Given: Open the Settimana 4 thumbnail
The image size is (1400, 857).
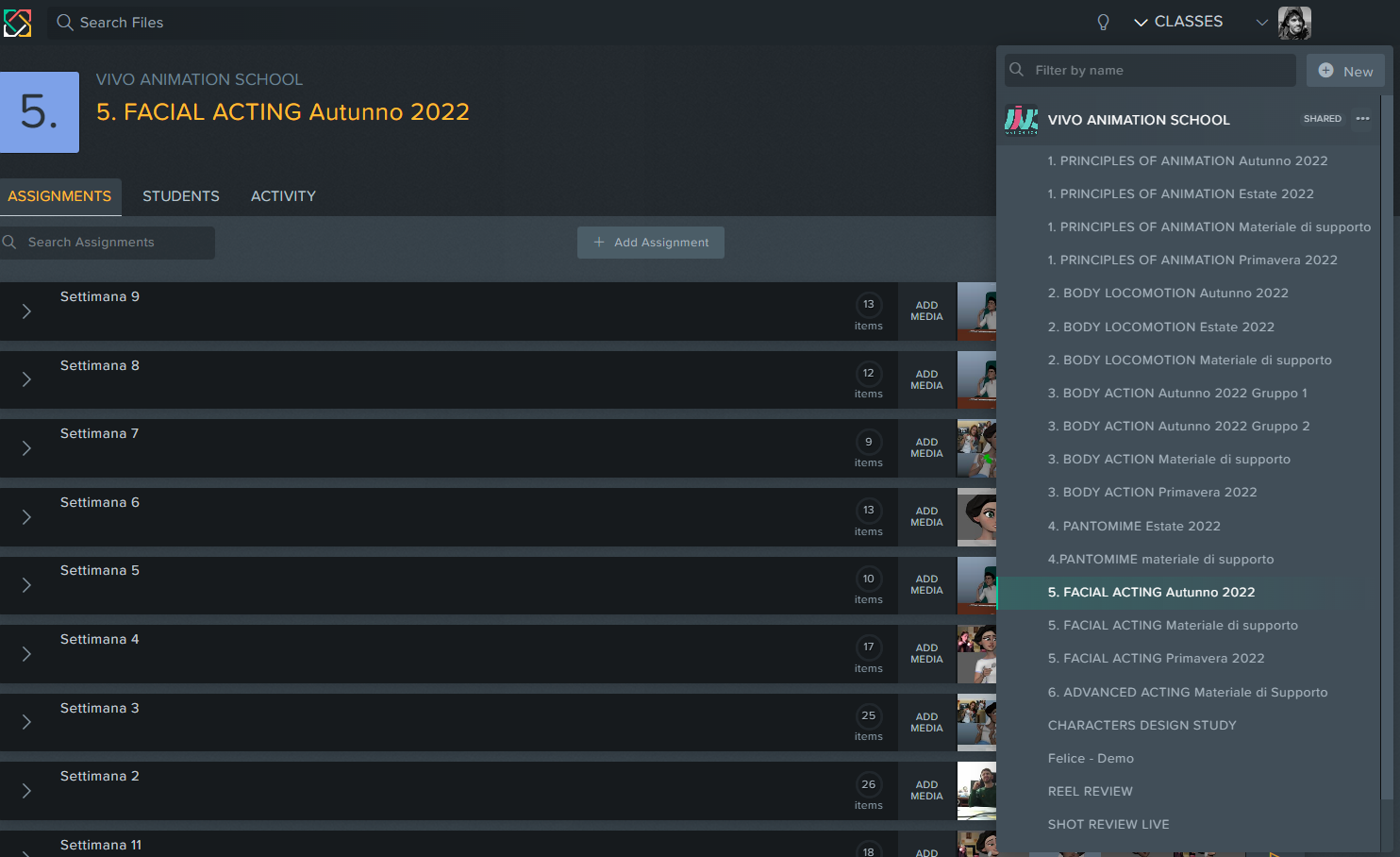Looking at the screenshot, I should click(976, 654).
